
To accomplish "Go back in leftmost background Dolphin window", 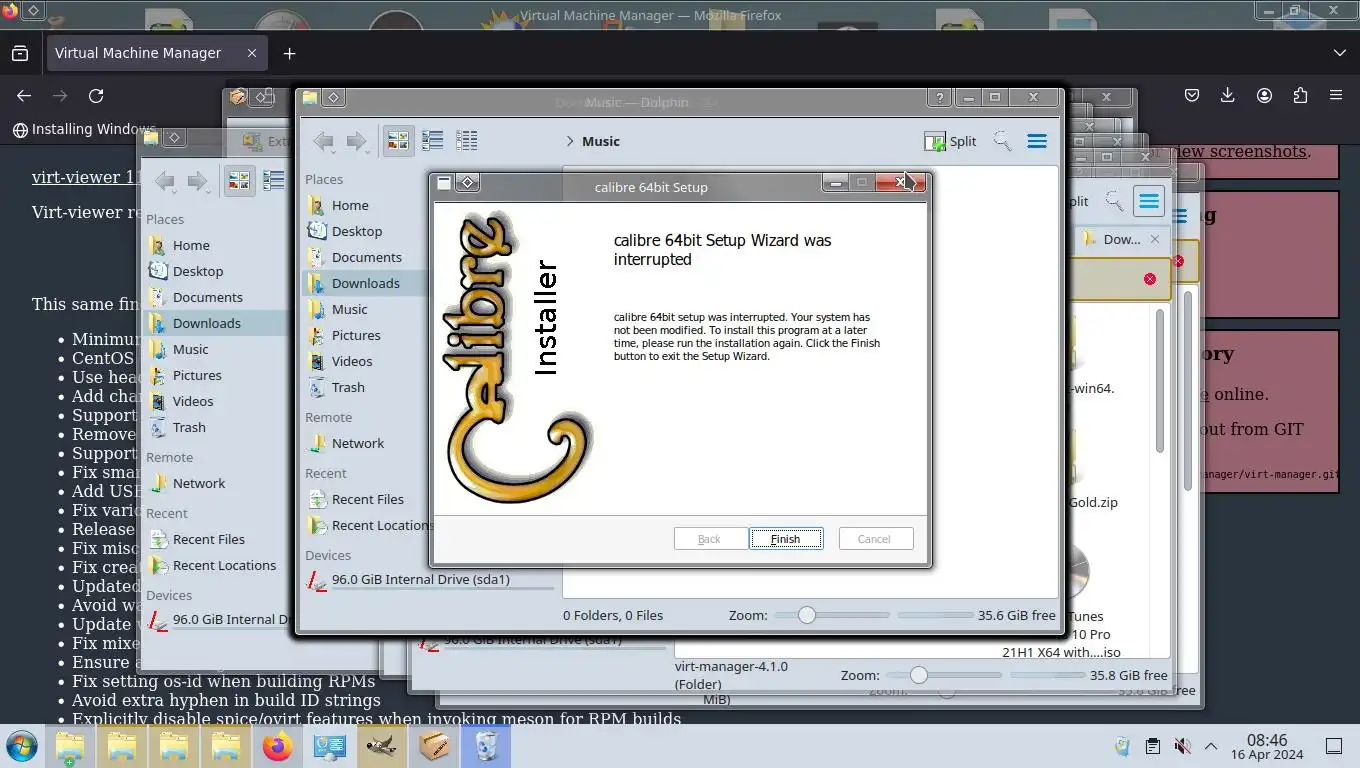I will coord(165,181).
